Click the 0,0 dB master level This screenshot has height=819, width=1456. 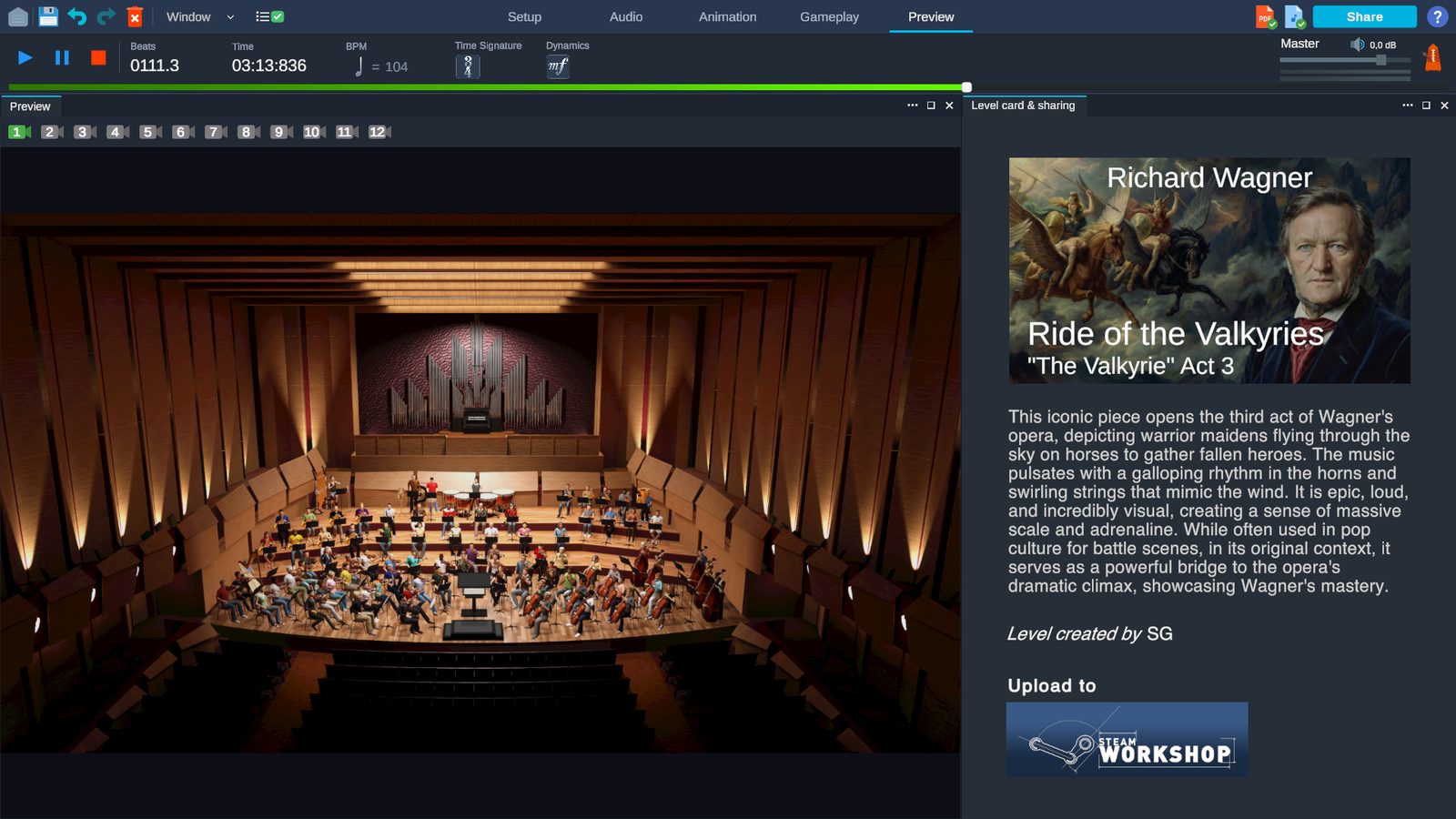click(x=1382, y=45)
